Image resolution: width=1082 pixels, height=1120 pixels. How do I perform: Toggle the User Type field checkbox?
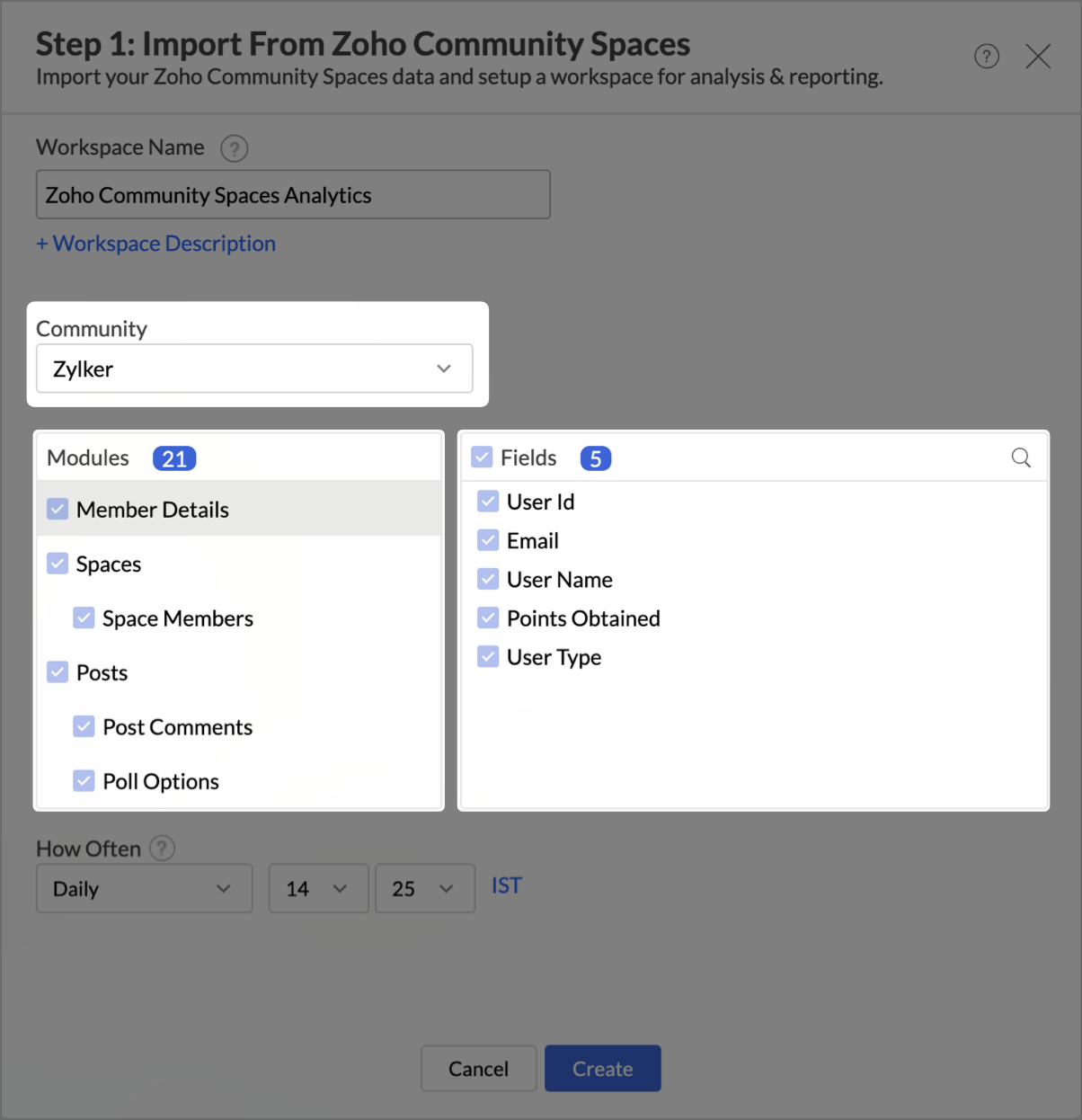(x=488, y=657)
